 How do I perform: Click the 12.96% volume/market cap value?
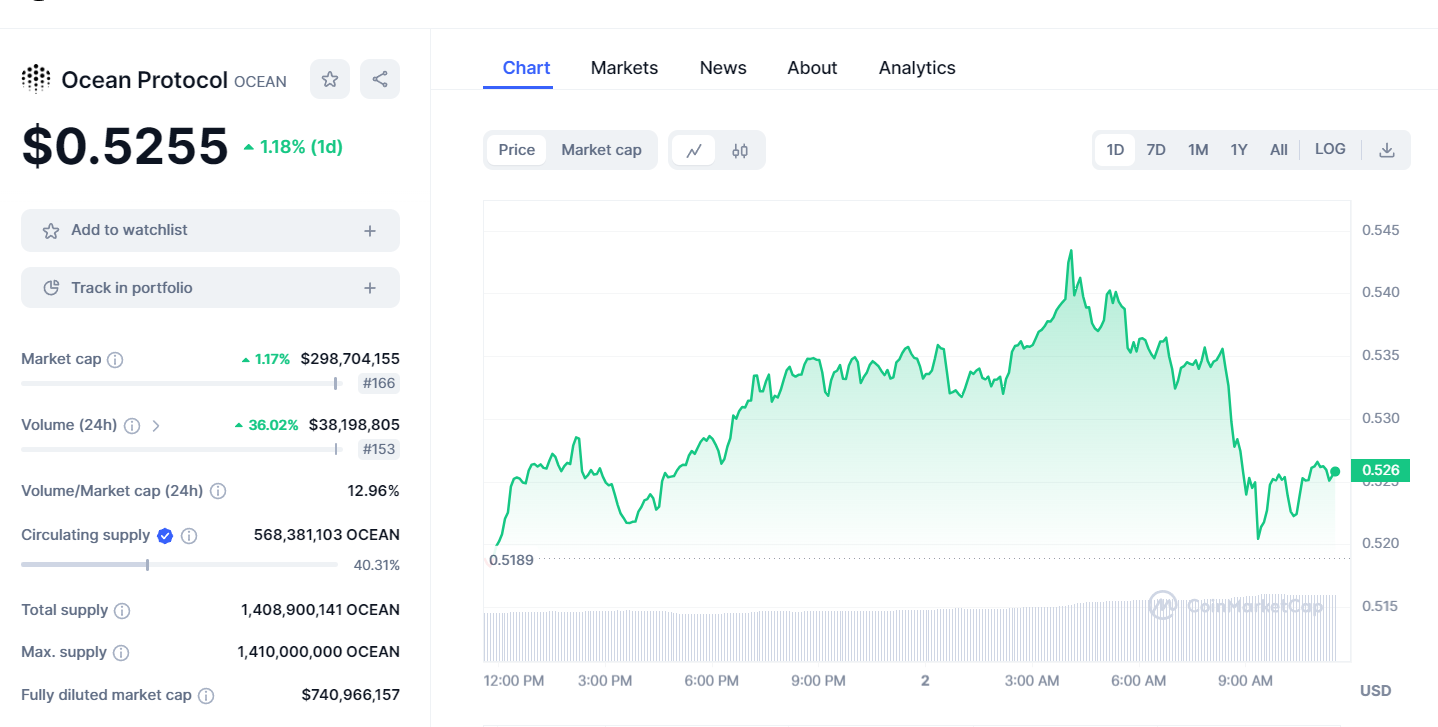(373, 491)
